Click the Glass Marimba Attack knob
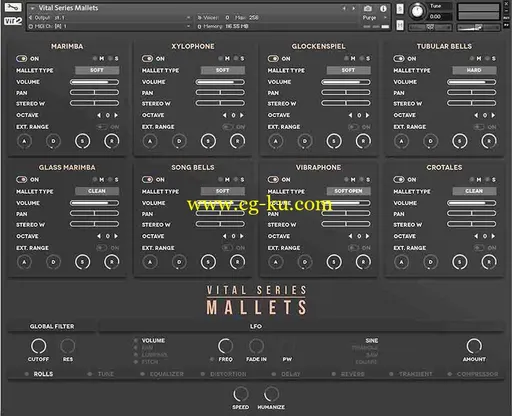Screen dimensions: 512x416 (24, 262)
